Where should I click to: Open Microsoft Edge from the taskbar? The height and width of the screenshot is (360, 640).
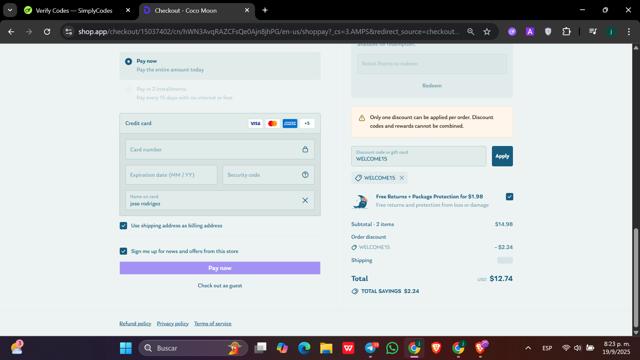304,348
